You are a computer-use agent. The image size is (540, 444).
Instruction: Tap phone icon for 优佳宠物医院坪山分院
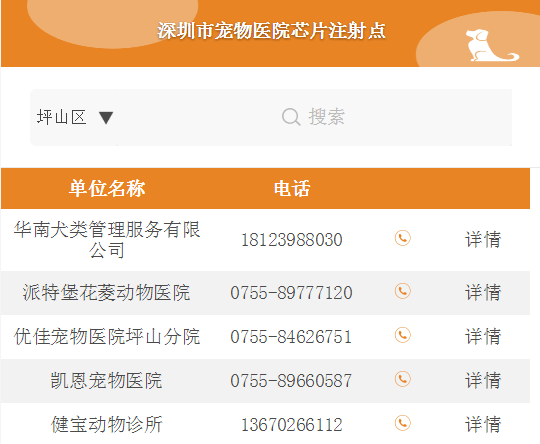[403, 335]
